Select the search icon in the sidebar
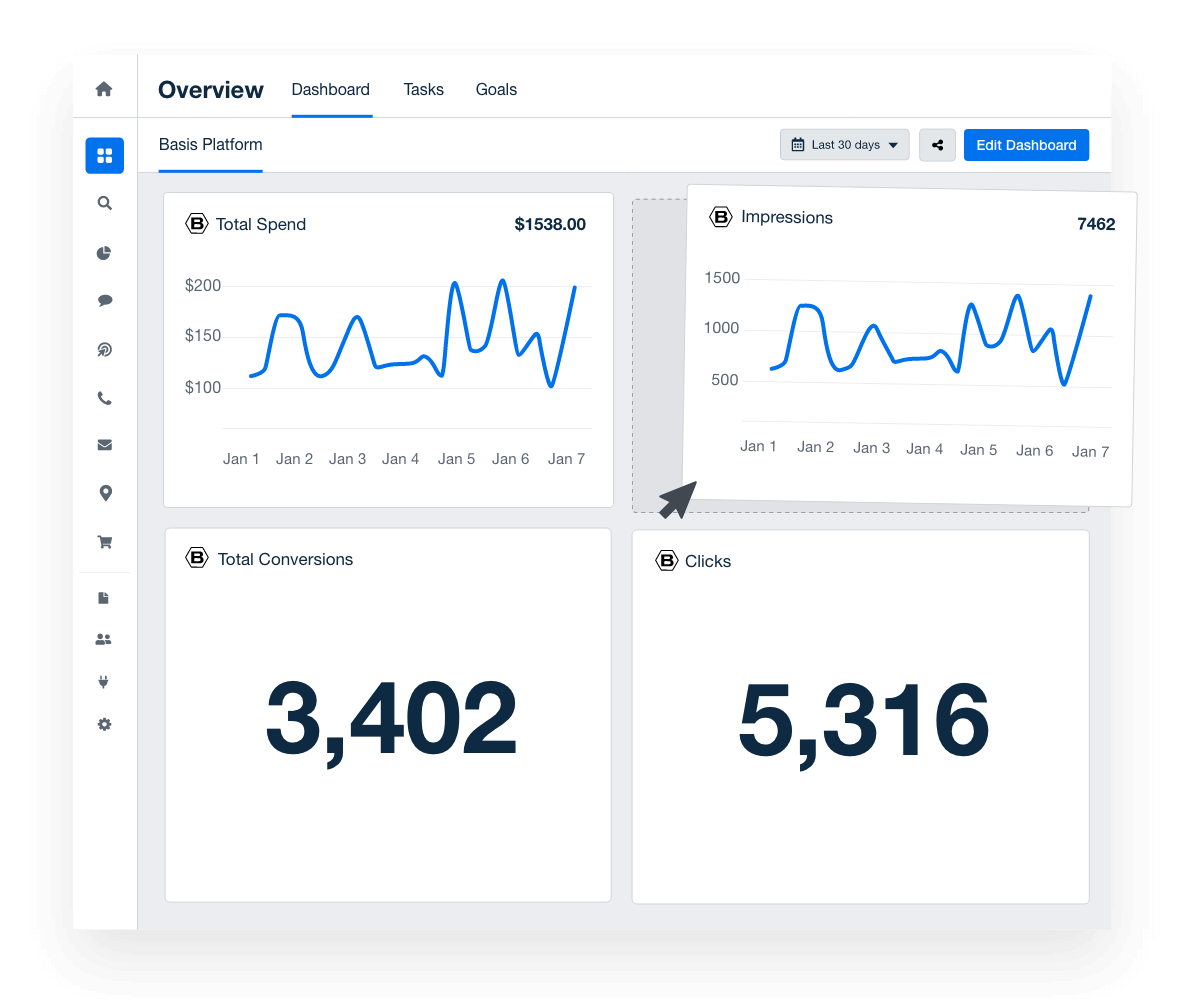This screenshot has width=1200, height=1000. click(x=104, y=203)
